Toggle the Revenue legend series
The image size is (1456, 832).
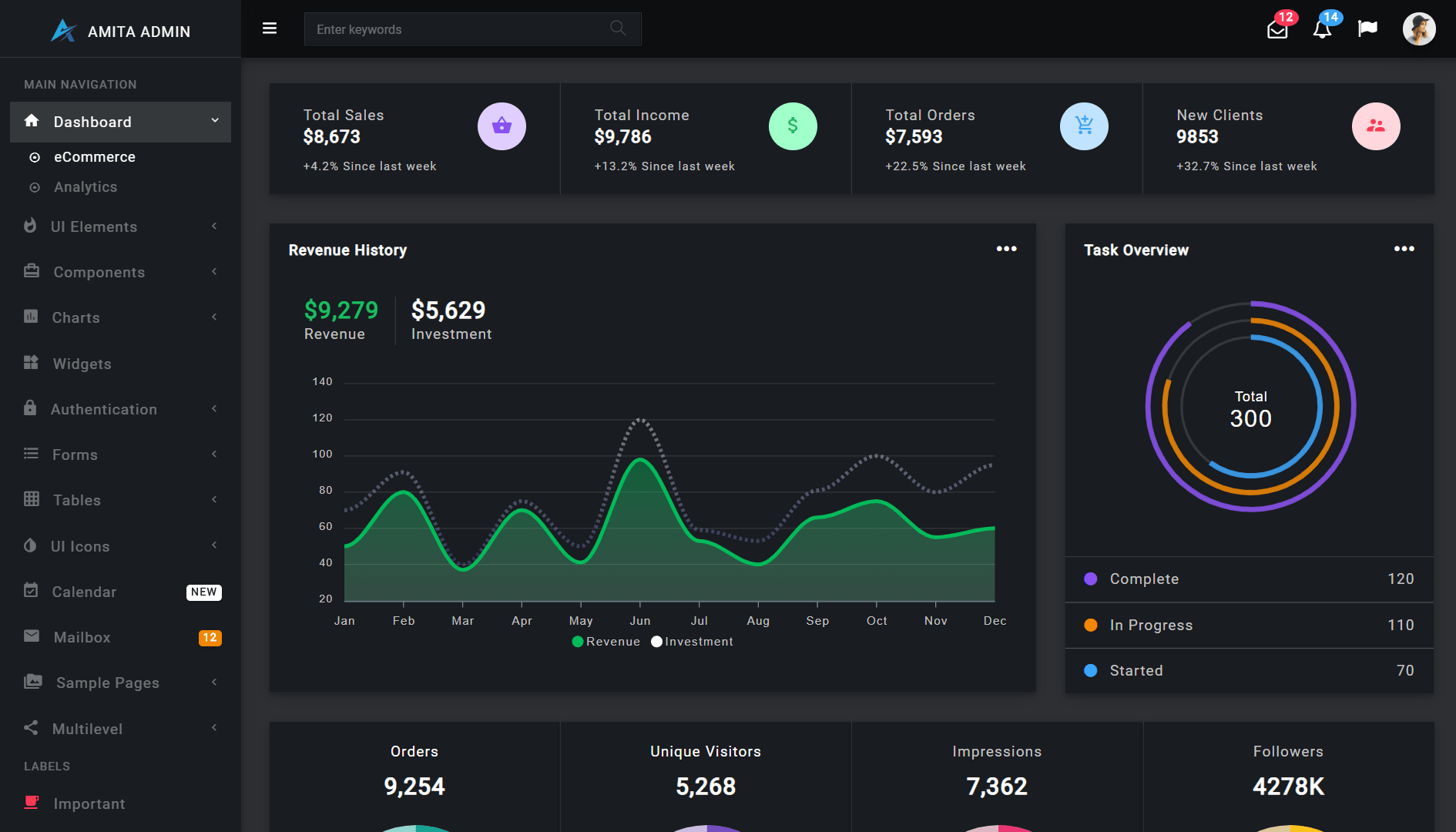pos(606,642)
